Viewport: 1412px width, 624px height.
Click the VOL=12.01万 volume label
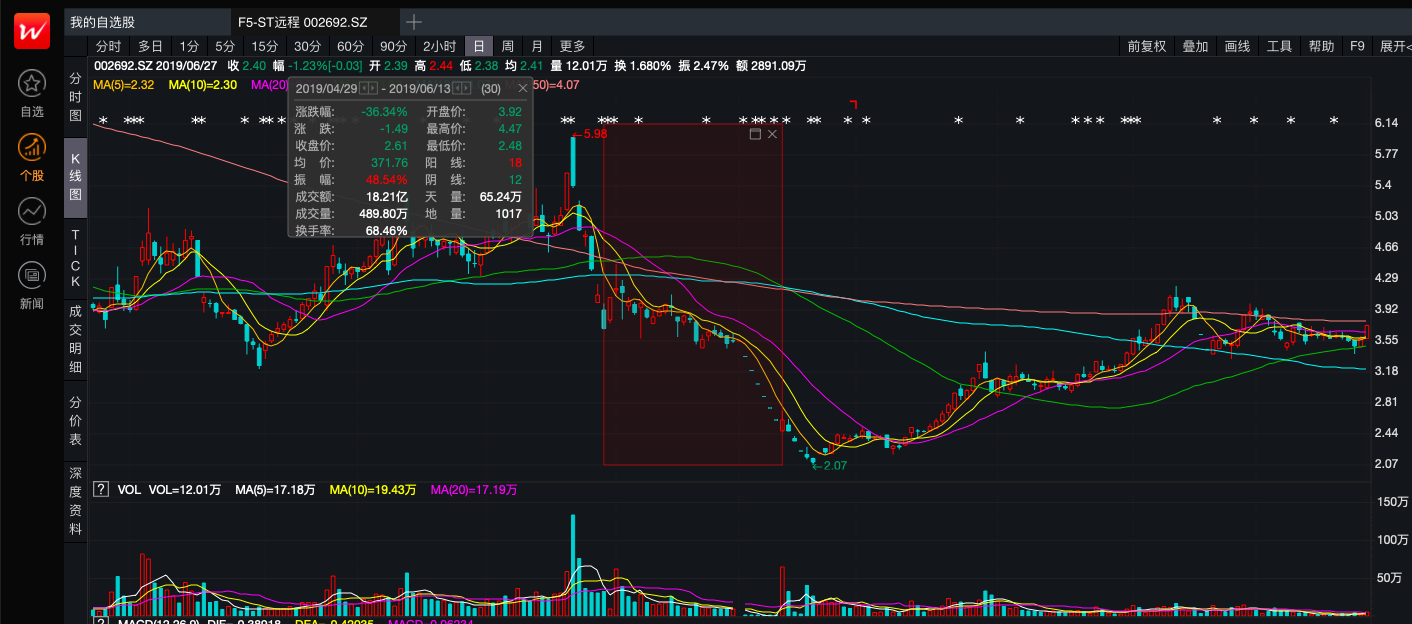pyautogui.click(x=185, y=490)
